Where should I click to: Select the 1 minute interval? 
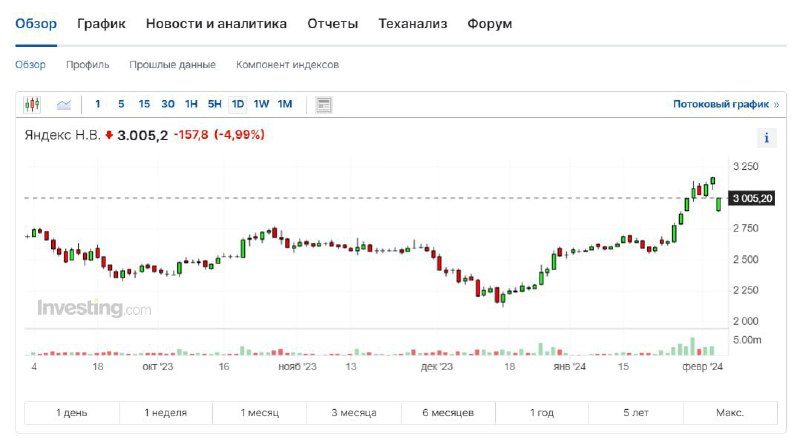pyautogui.click(x=97, y=104)
